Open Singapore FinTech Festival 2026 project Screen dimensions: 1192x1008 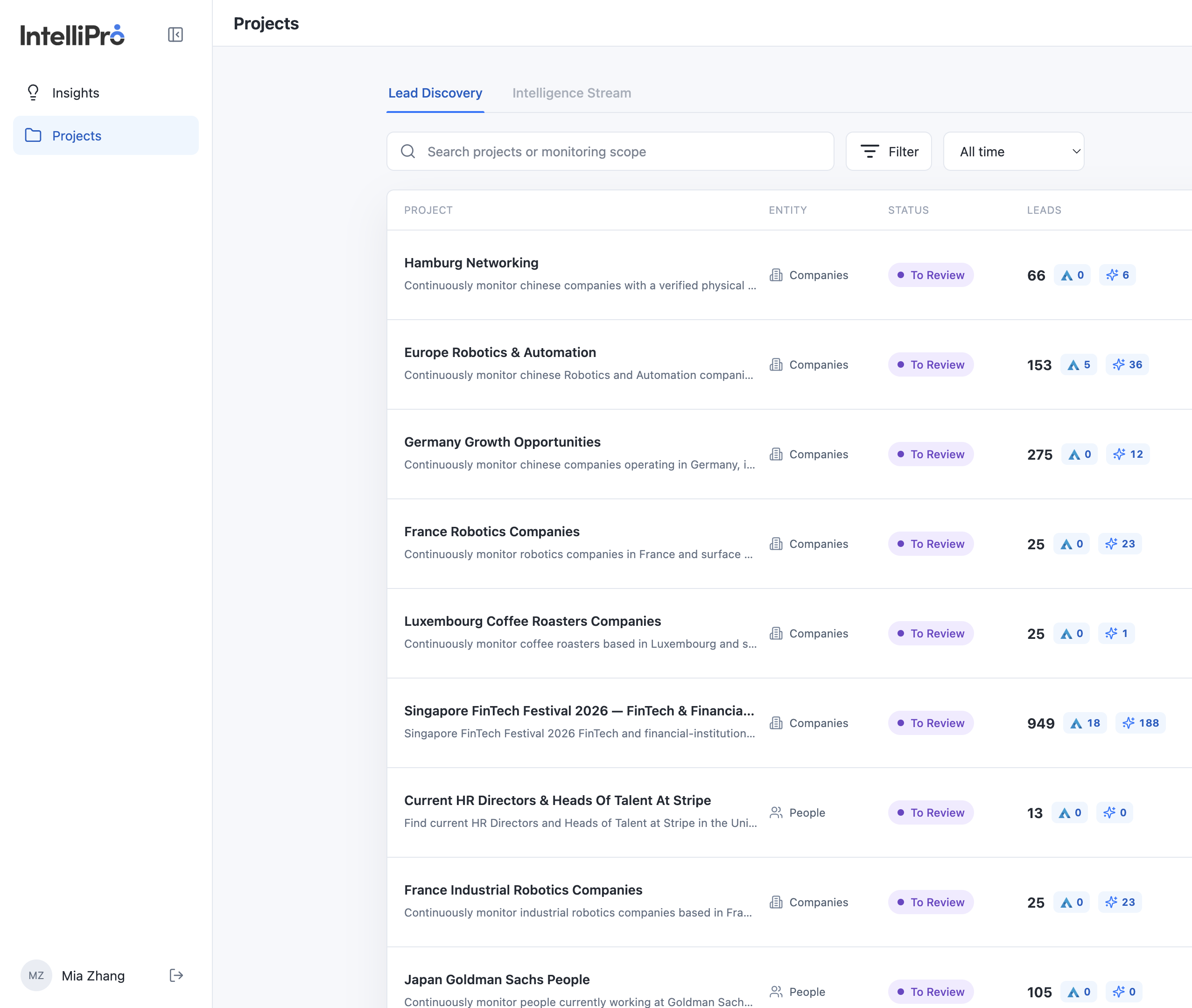(x=579, y=711)
